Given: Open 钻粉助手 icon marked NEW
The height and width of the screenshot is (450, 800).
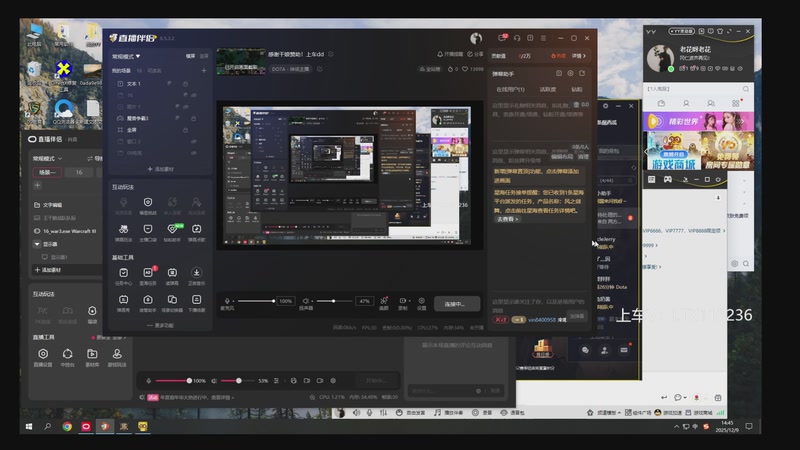Looking at the screenshot, I should (172, 229).
